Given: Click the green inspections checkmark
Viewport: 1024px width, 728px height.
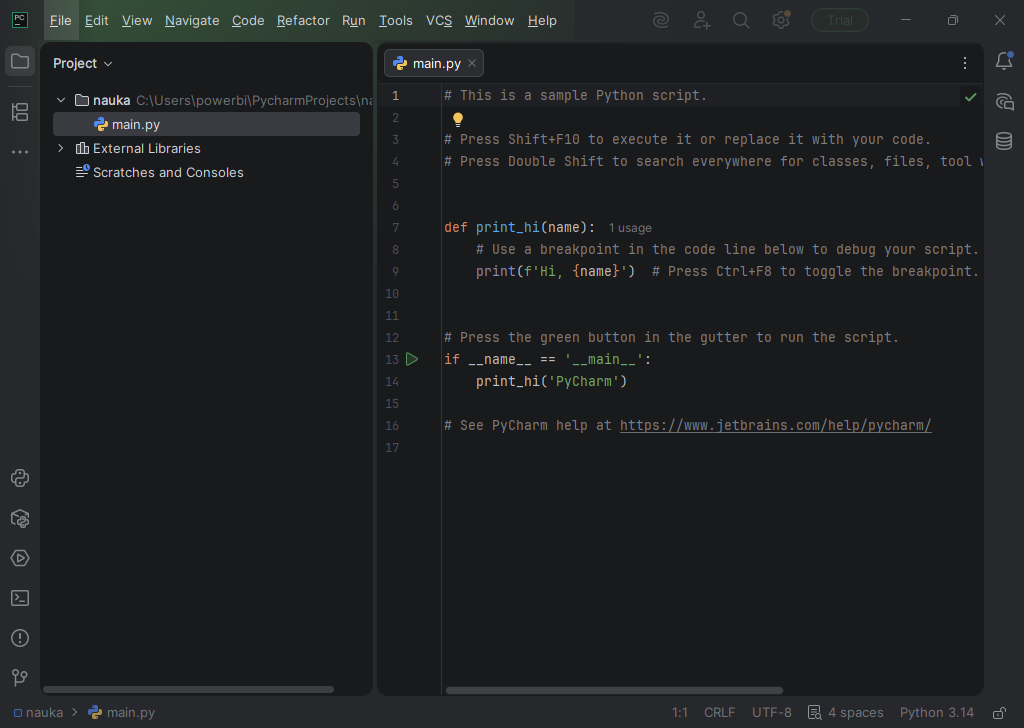Looking at the screenshot, I should click(970, 97).
